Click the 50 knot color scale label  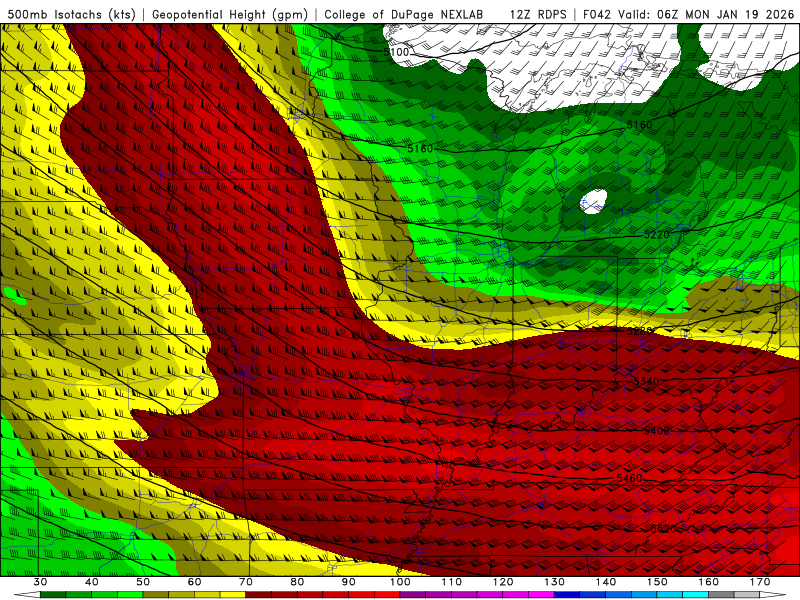[143, 582]
